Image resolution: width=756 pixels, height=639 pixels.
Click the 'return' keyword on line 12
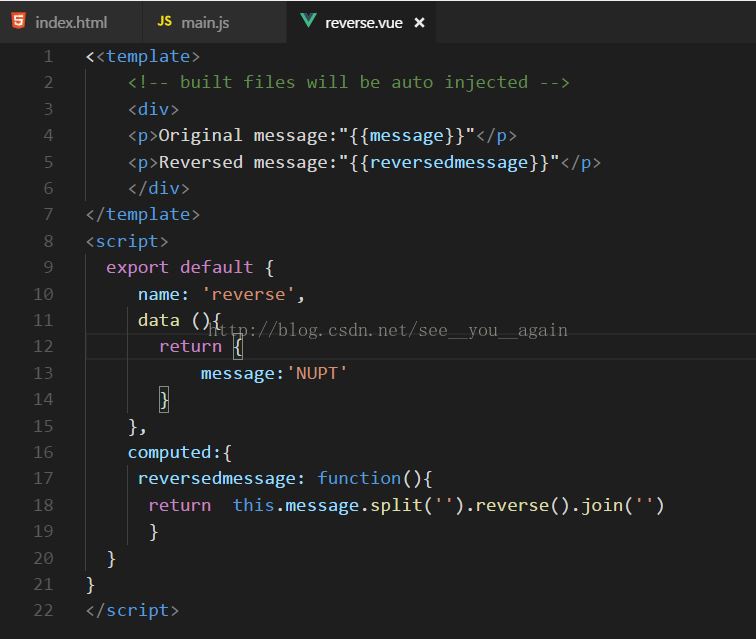[190, 346]
